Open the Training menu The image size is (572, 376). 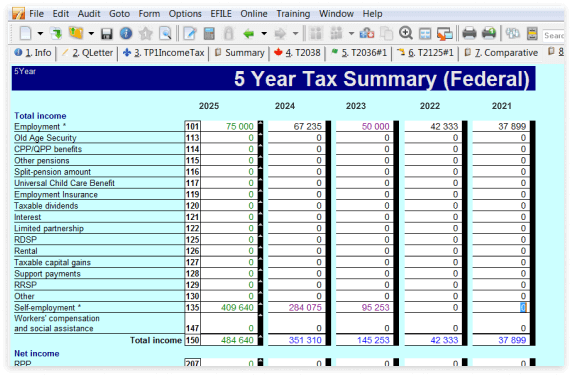[293, 14]
